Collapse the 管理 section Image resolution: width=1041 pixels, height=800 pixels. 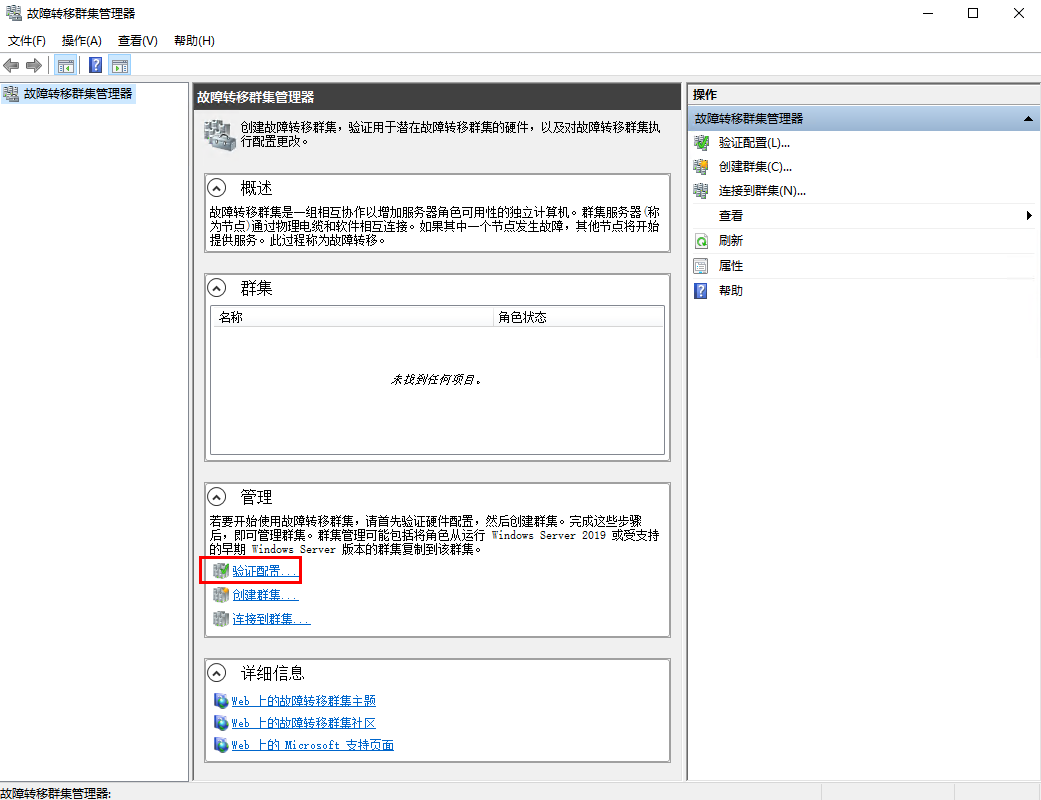(x=216, y=497)
